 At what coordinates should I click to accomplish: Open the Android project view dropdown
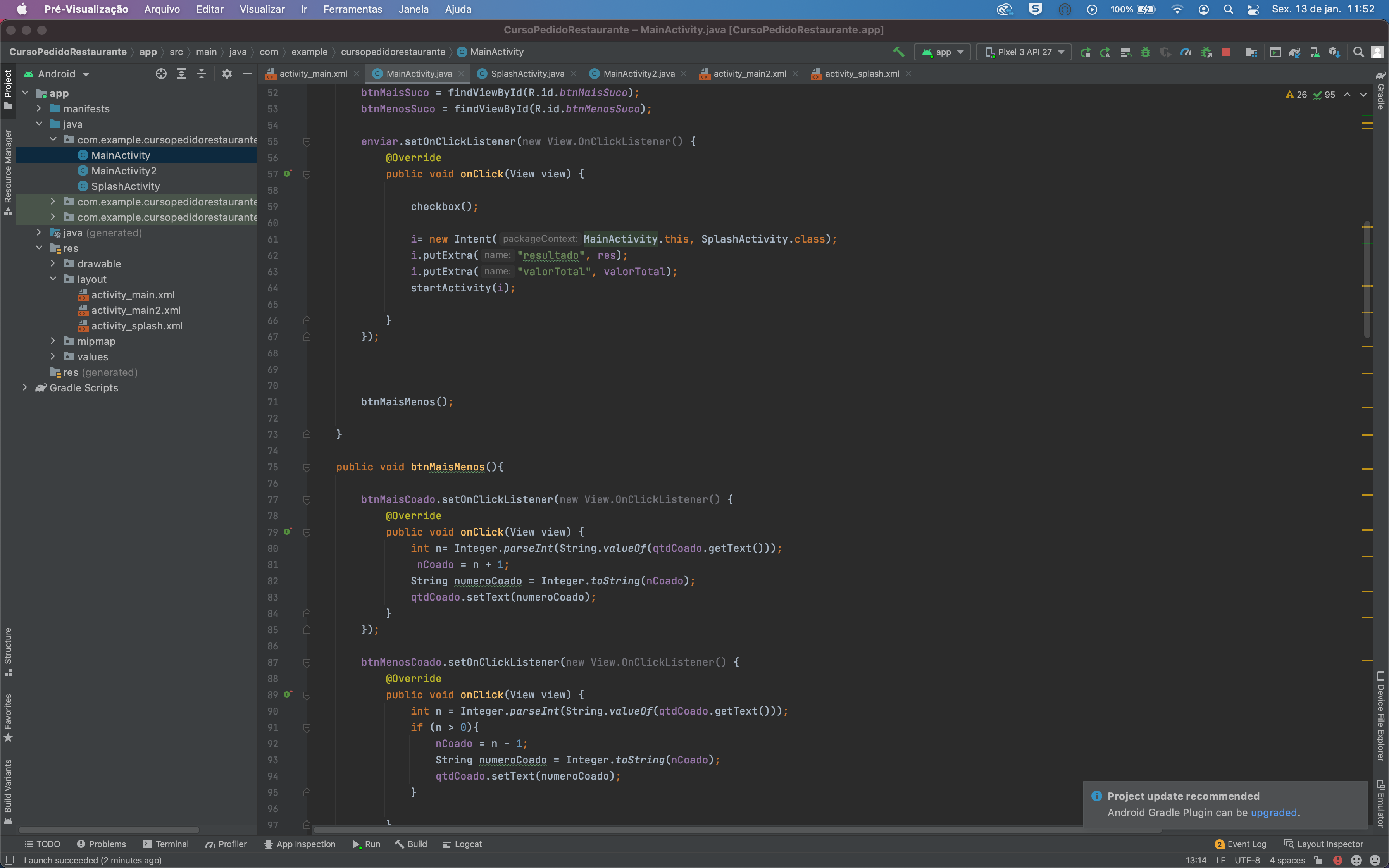pyautogui.click(x=57, y=74)
